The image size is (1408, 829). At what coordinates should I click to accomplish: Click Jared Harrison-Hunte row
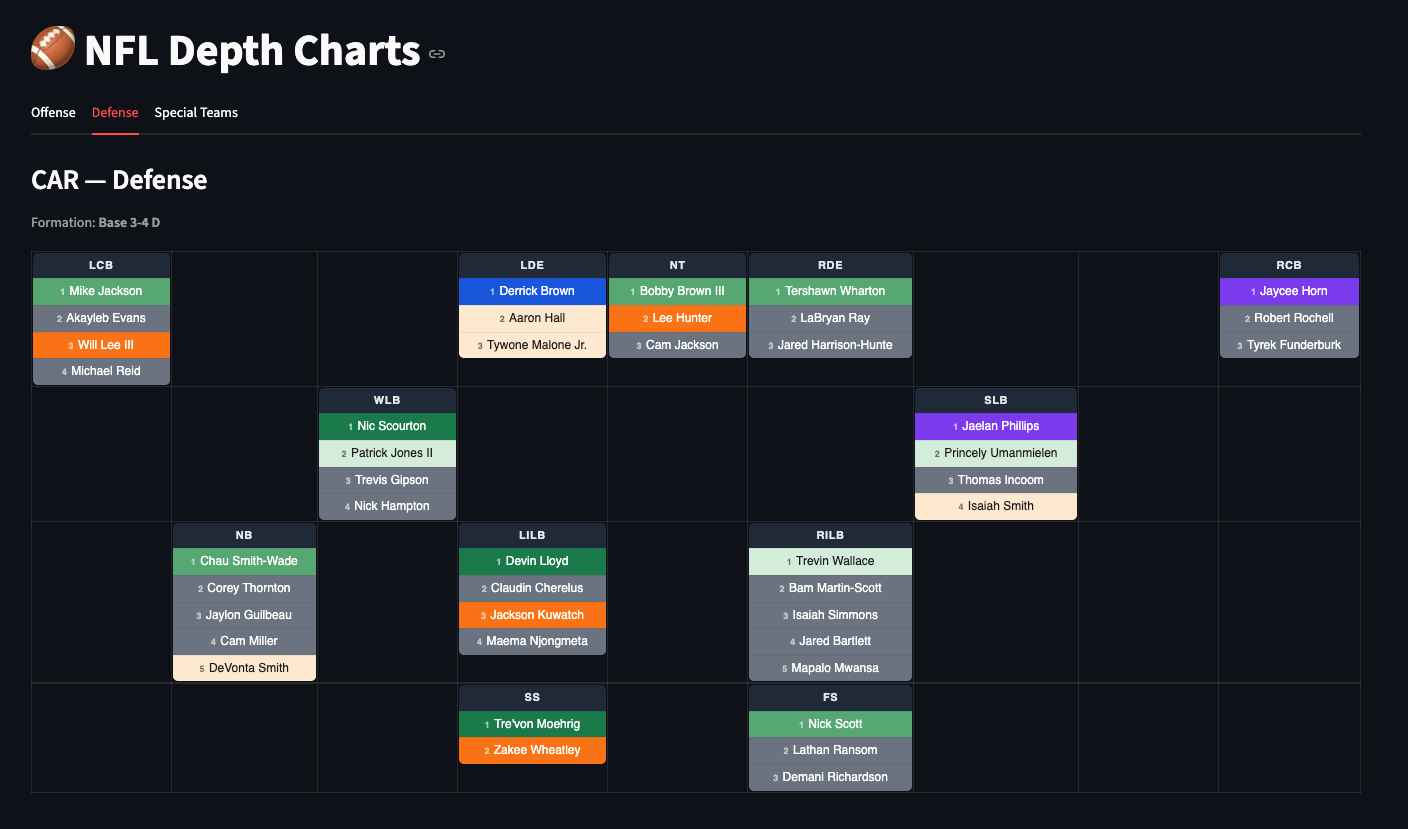click(x=830, y=345)
